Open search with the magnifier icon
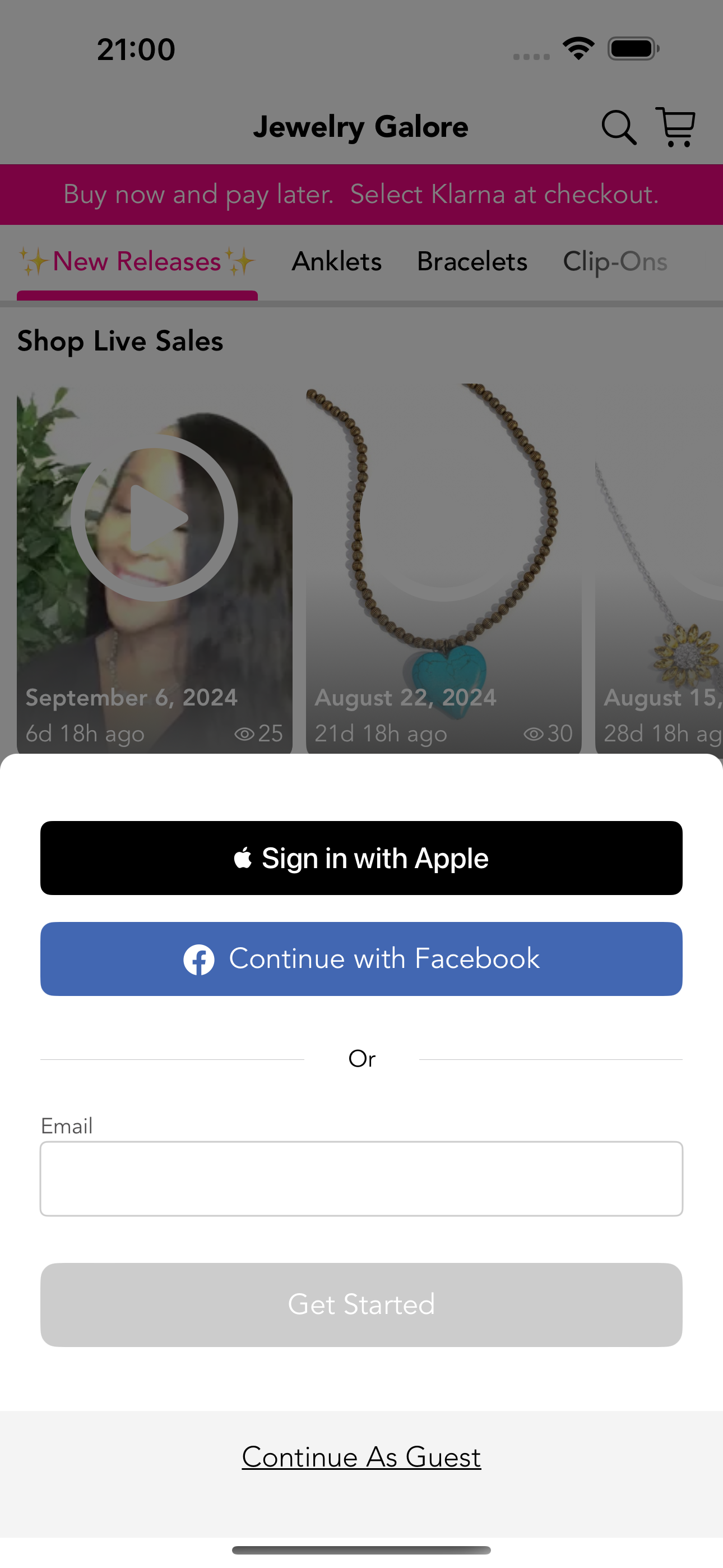Viewport: 723px width, 1568px height. click(619, 127)
